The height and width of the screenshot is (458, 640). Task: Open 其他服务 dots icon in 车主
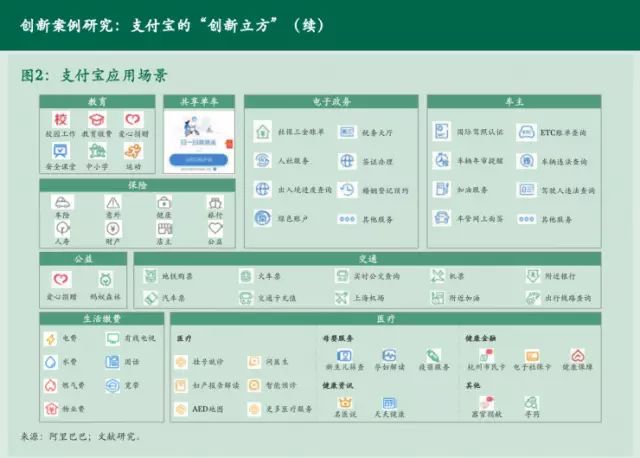(526, 219)
